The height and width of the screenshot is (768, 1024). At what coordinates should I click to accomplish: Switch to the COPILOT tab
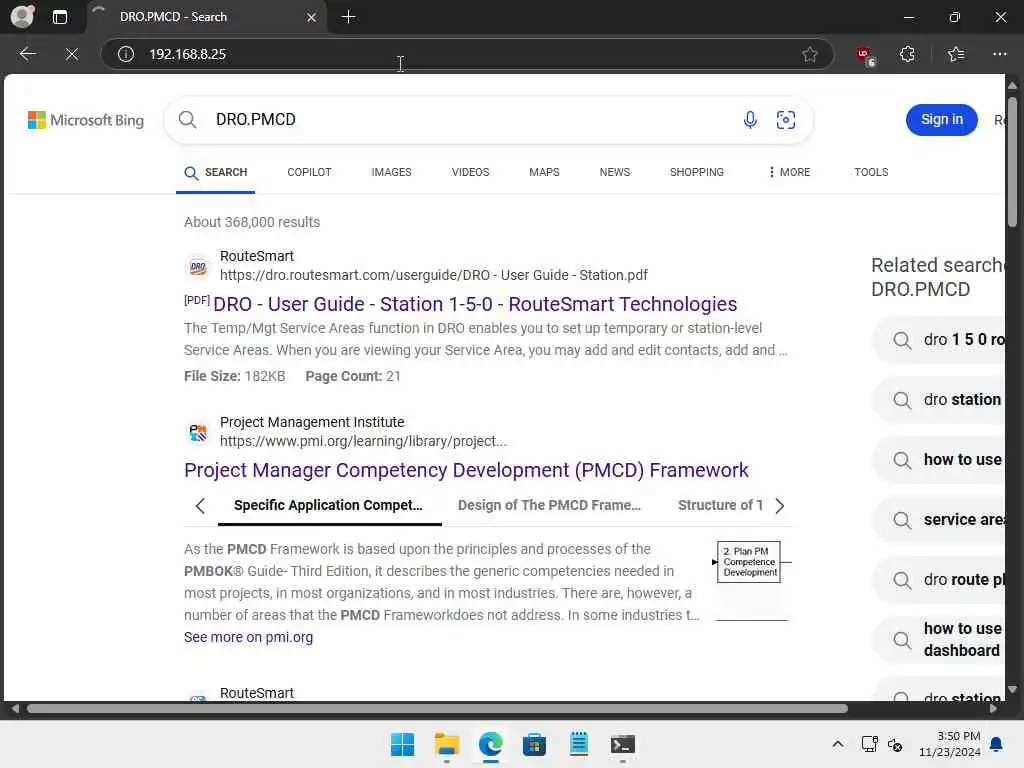[x=309, y=172]
